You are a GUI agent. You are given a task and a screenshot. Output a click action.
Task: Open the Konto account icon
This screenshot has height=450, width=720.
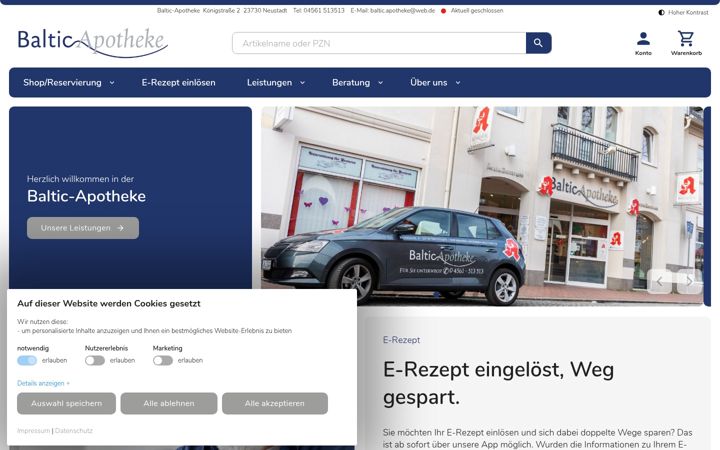pos(643,44)
